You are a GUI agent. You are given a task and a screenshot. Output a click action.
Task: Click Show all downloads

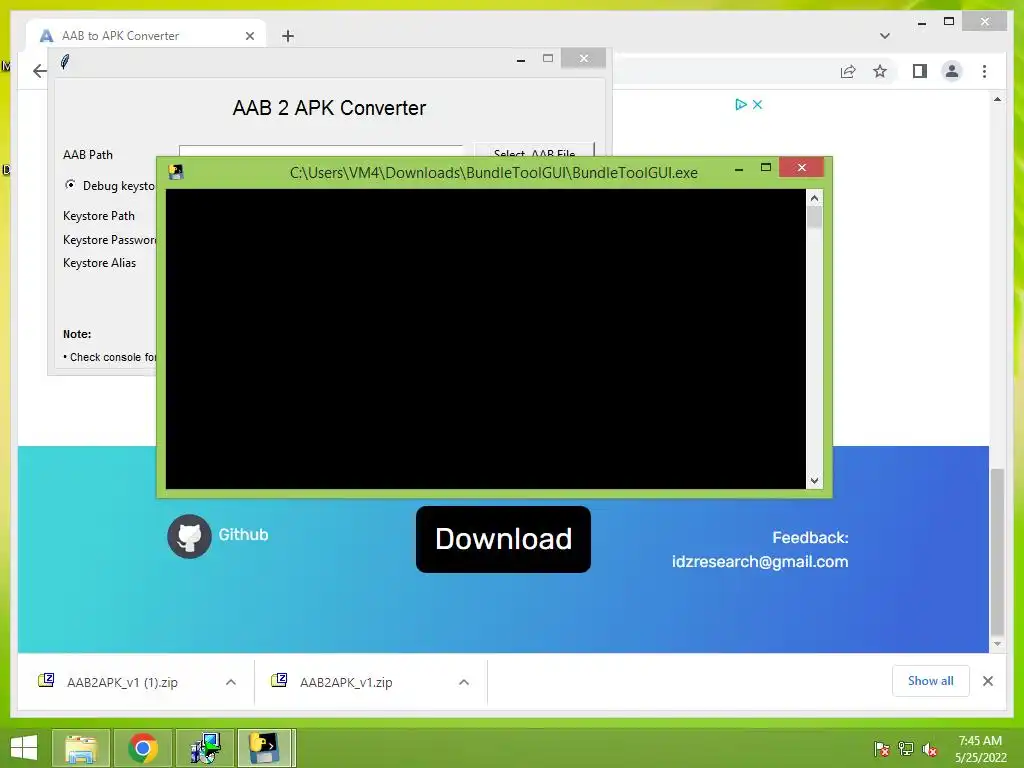[931, 680]
